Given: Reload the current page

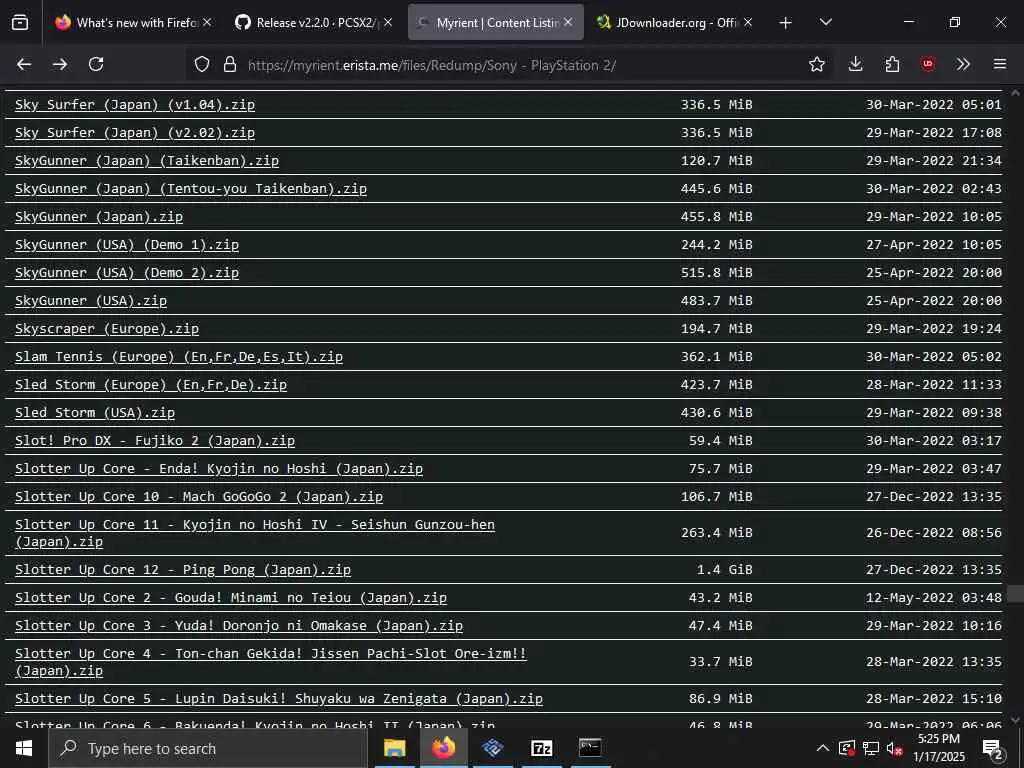Looking at the screenshot, I should click(96, 64).
